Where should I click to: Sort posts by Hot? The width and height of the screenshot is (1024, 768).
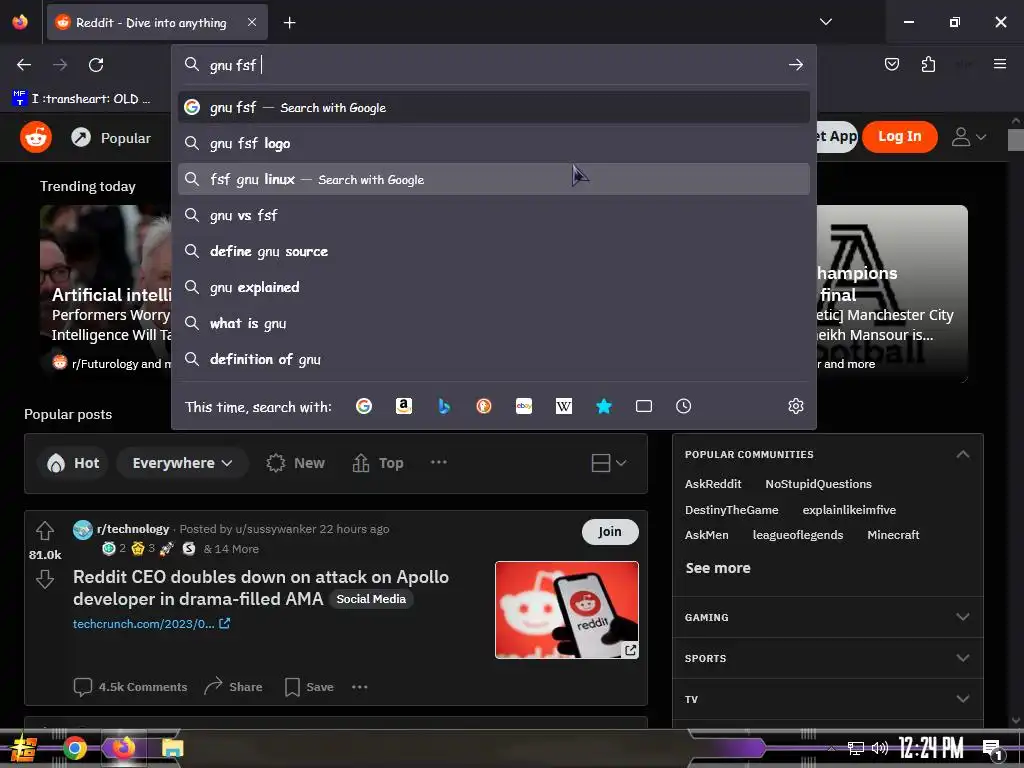click(x=73, y=463)
